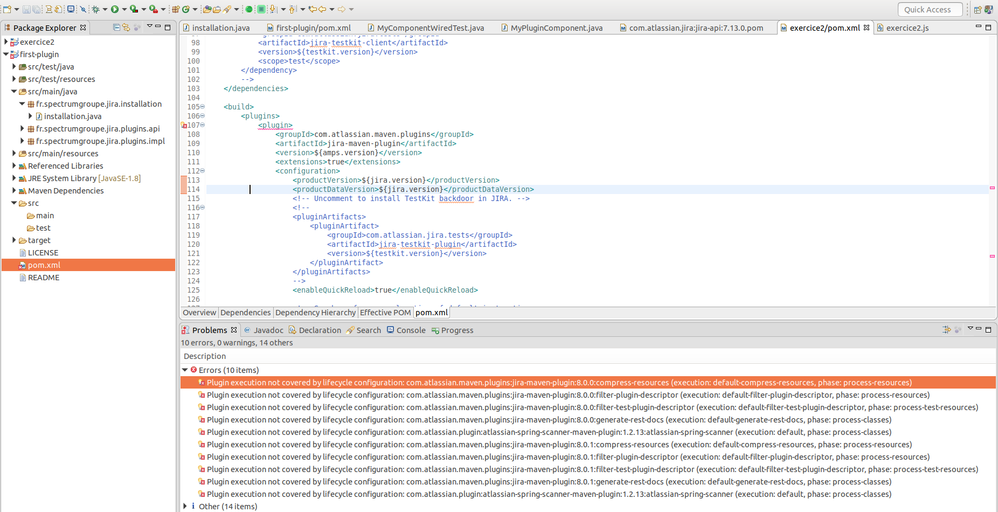Screen dimensions: 998x512
Task: Open the Run button dropdown arrow
Action: coord(124,9)
